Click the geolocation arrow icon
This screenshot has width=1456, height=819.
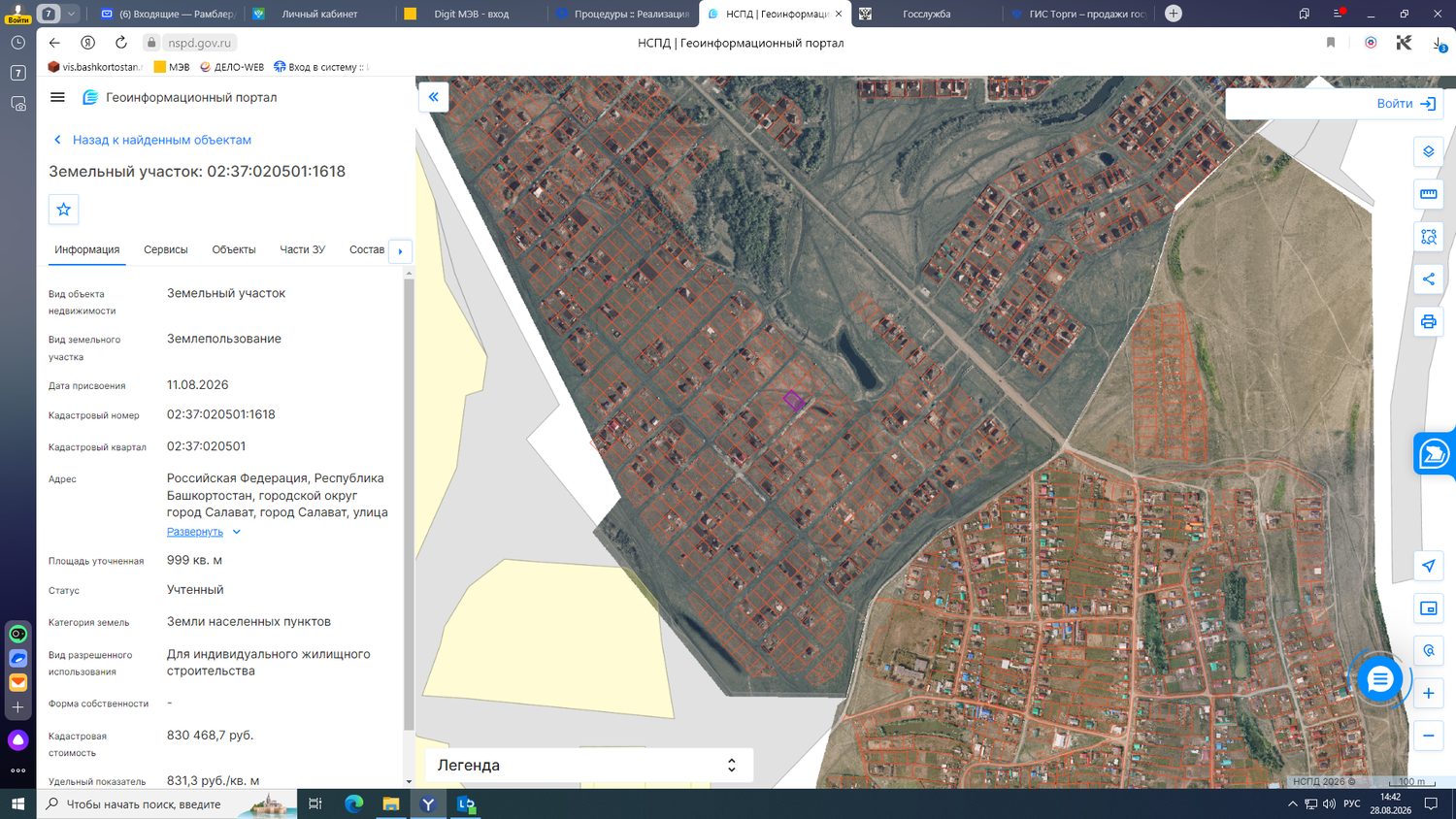coord(1428,566)
